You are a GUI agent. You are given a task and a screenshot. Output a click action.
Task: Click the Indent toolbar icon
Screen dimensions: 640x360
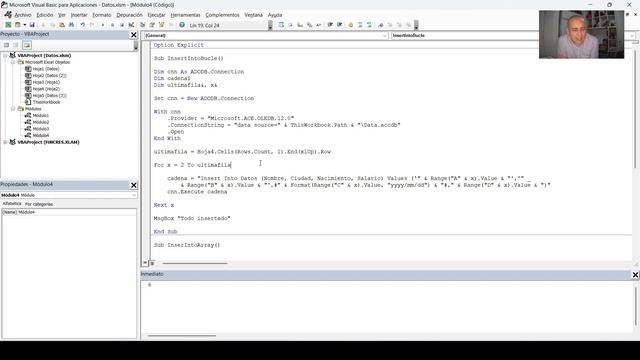click(330, 25)
